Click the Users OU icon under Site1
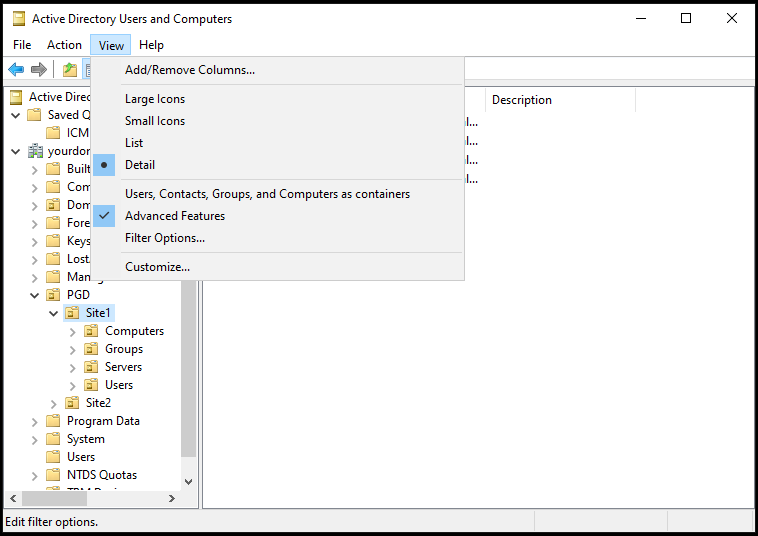758x536 pixels. (x=91, y=385)
